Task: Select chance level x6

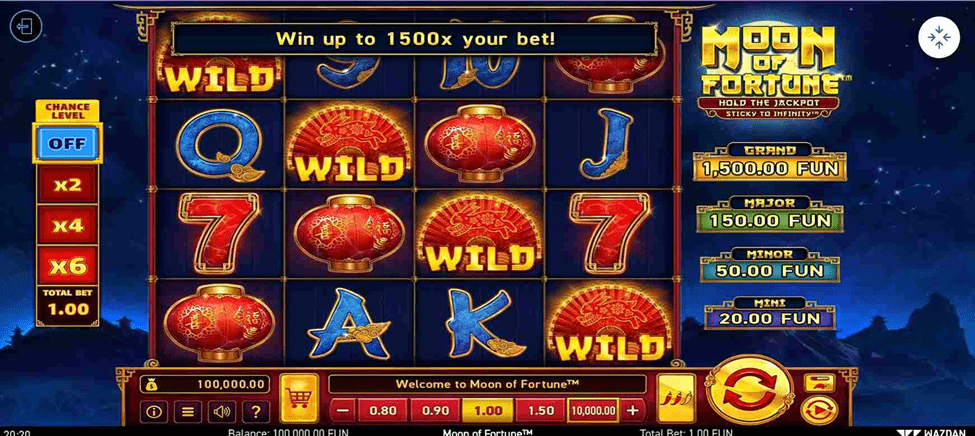Action: [x=67, y=266]
